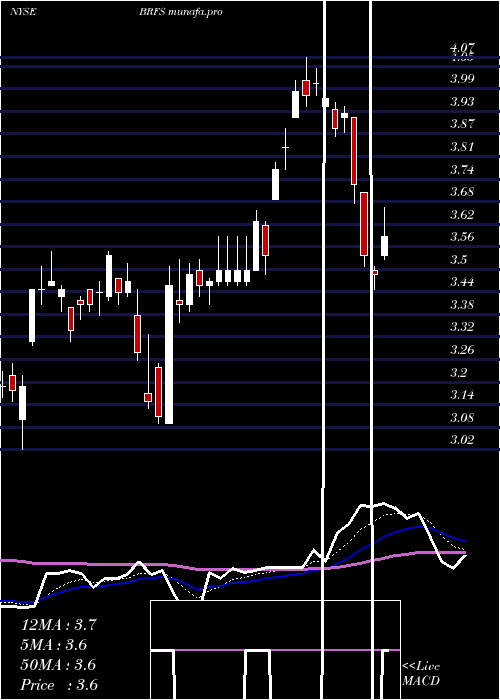Select the 3.02 price axis label

point(462,440)
